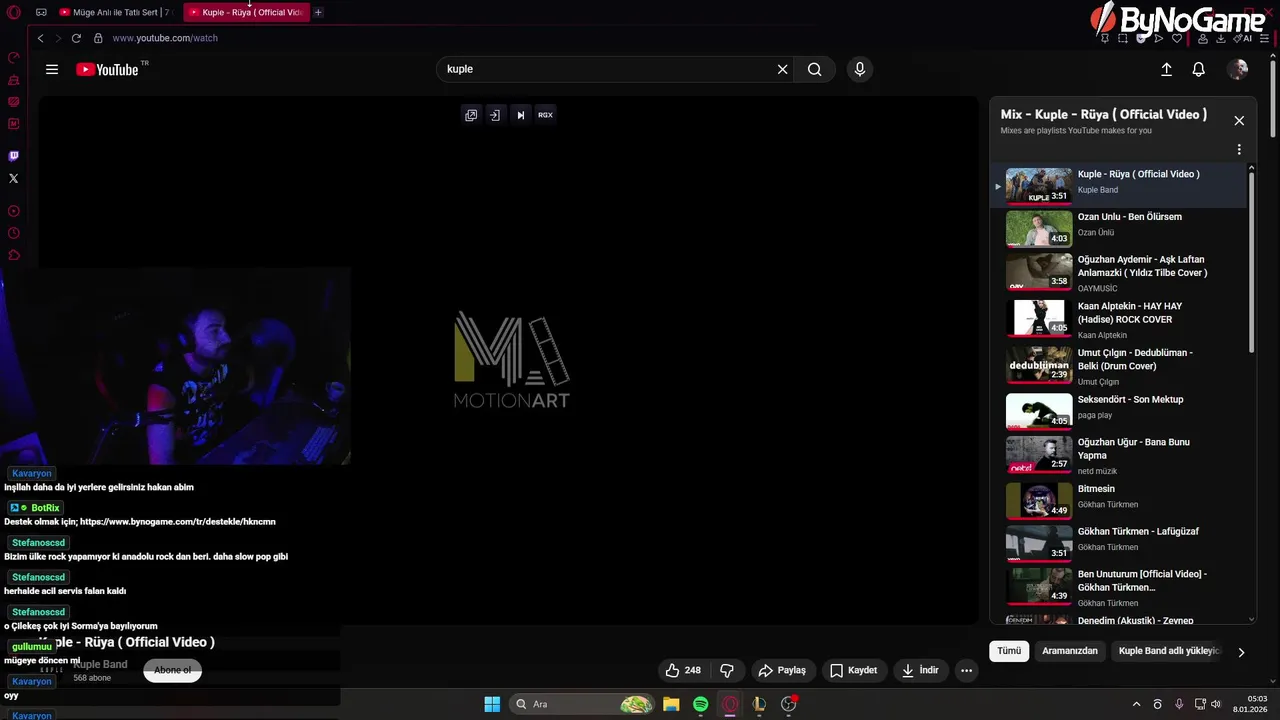Open the YouTube hamburger guide menu
The image size is (1280, 720).
[52, 69]
